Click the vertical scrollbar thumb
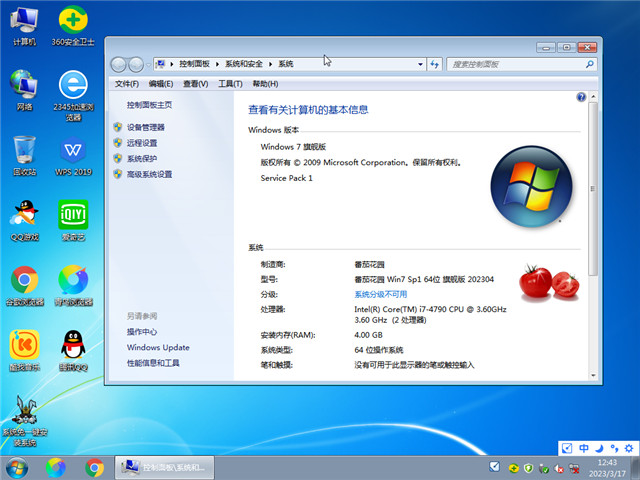Screen dimensions: 640x480 593,189
